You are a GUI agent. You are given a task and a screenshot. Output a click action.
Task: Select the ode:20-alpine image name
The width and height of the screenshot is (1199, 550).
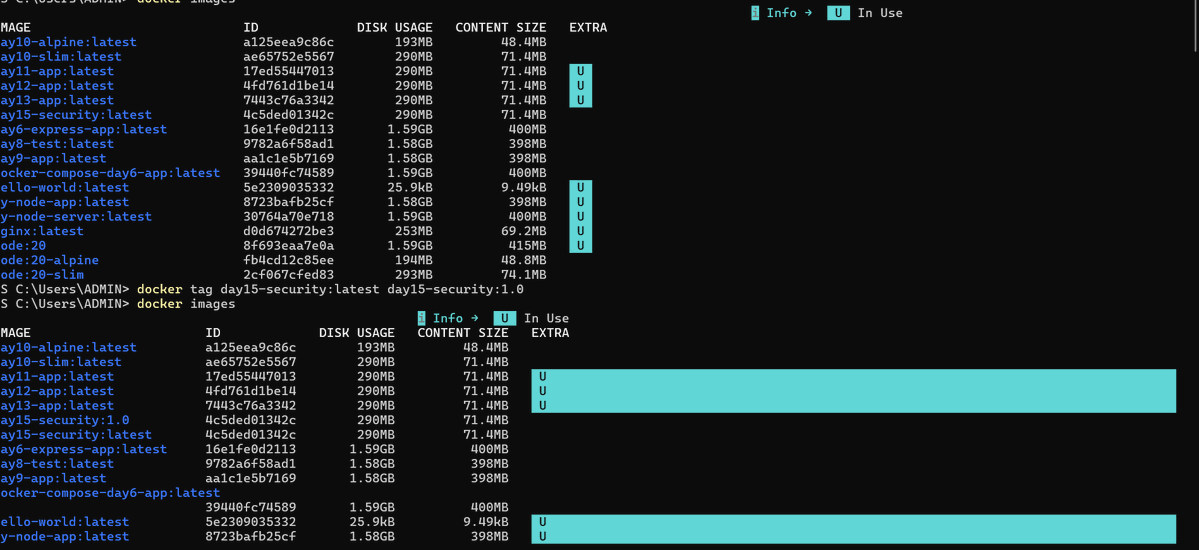pos(50,260)
